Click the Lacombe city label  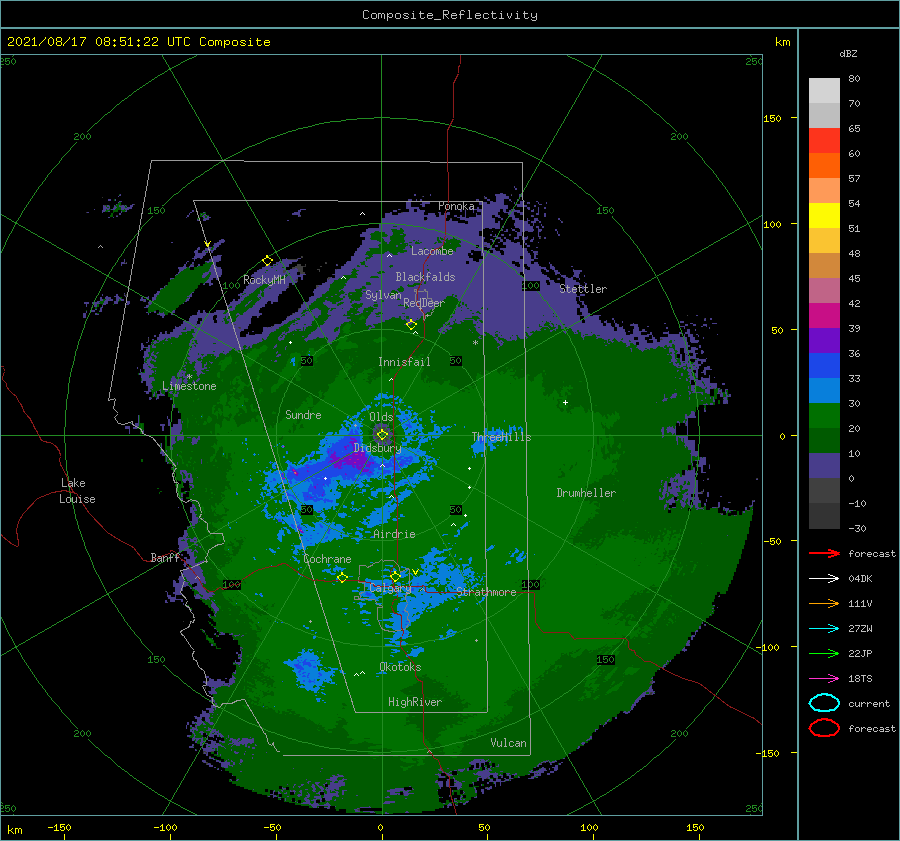point(432,251)
